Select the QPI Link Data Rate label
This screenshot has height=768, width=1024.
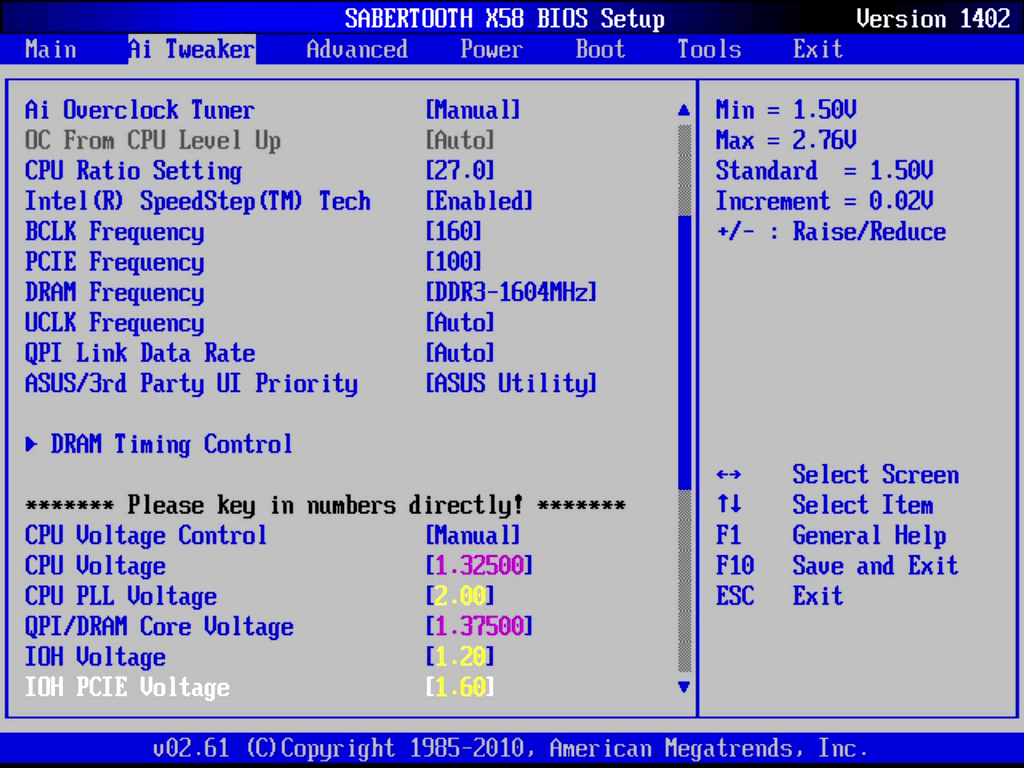click(140, 353)
